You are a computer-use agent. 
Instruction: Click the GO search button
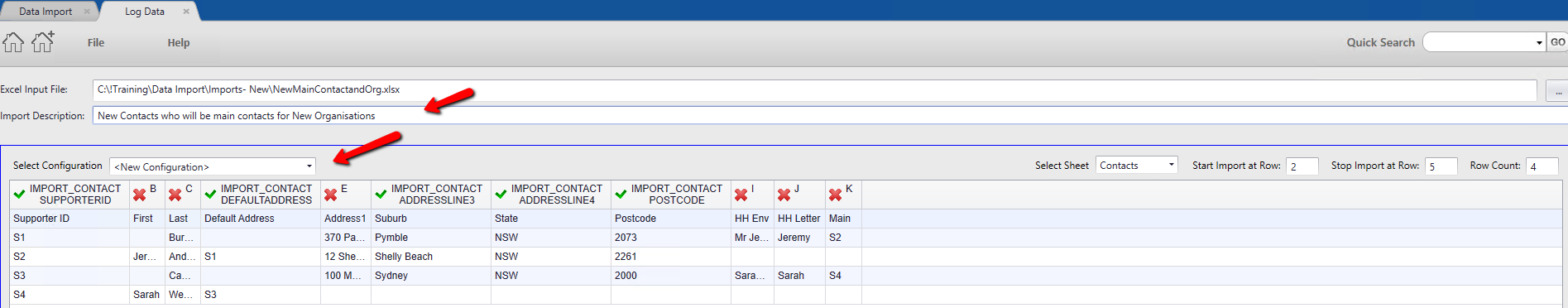click(x=1558, y=42)
